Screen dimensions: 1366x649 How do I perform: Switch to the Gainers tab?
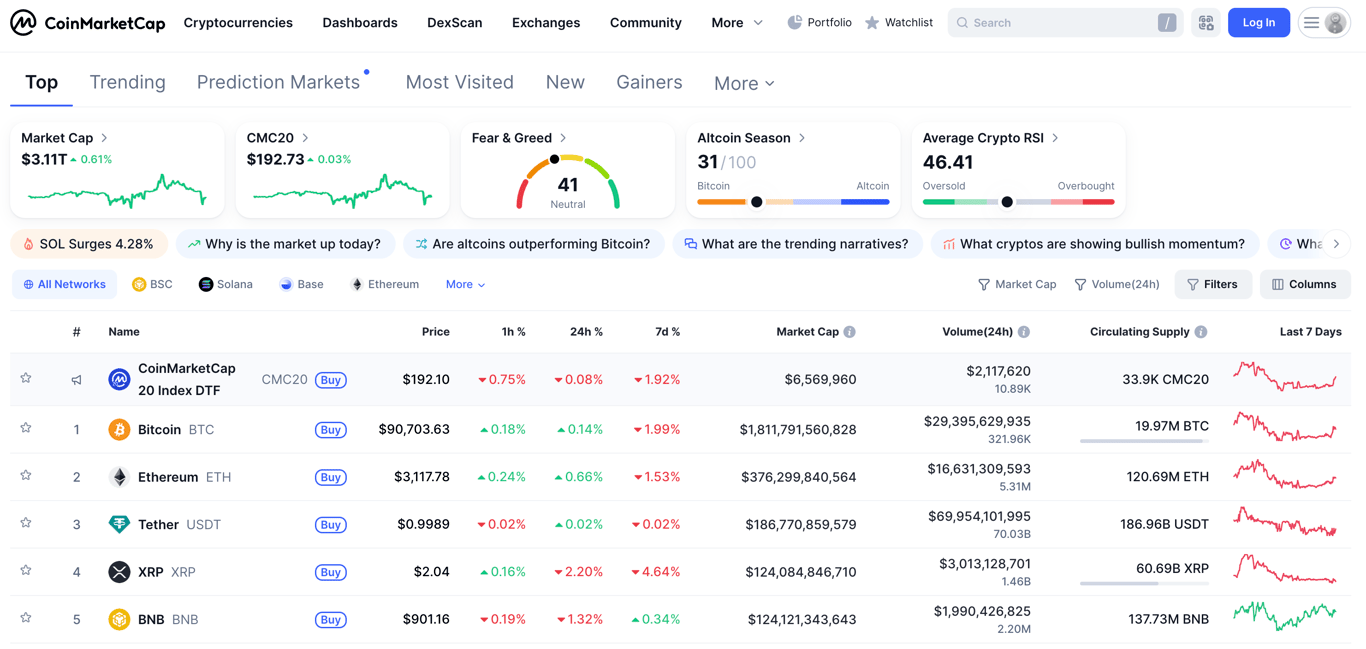(649, 82)
